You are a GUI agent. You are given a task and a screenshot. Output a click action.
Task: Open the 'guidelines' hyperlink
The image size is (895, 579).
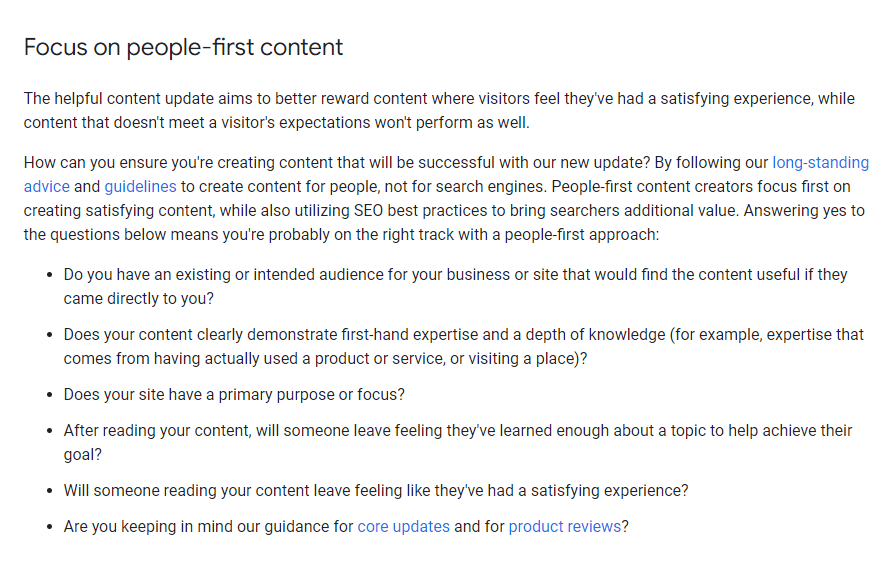(140, 187)
